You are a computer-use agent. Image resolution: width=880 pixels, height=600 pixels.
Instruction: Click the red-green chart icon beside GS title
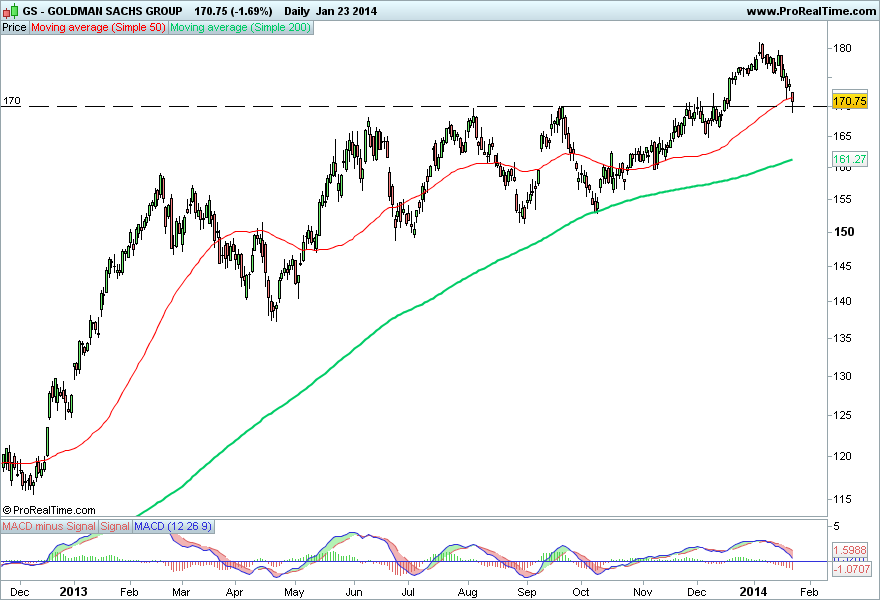click(11, 11)
